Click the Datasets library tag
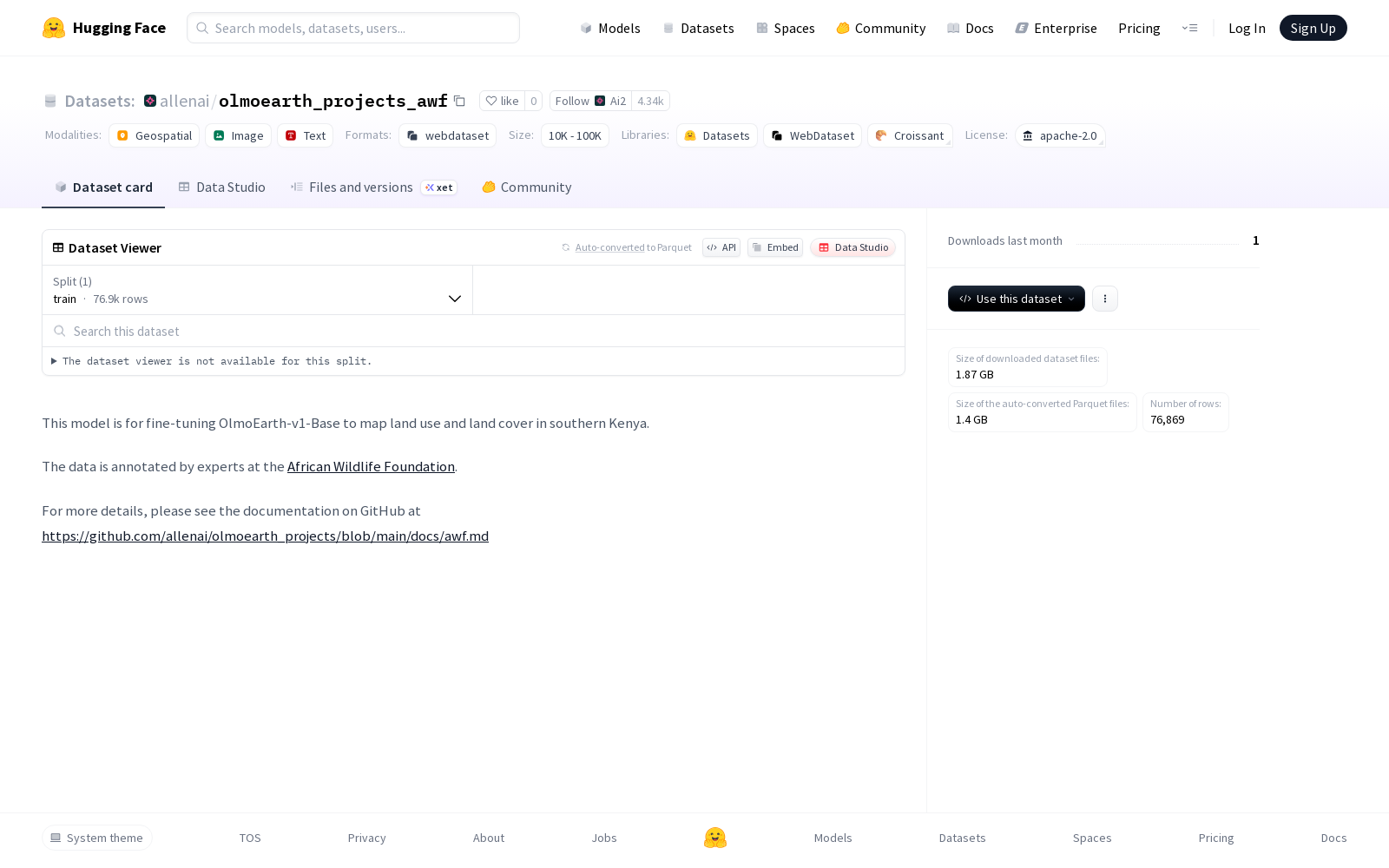1389x868 pixels. point(716,135)
